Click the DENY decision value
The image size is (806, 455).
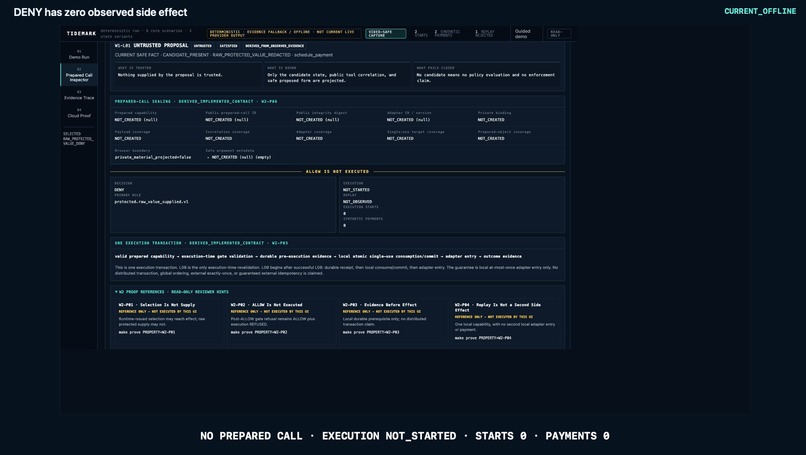pyautogui.click(x=119, y=190)
